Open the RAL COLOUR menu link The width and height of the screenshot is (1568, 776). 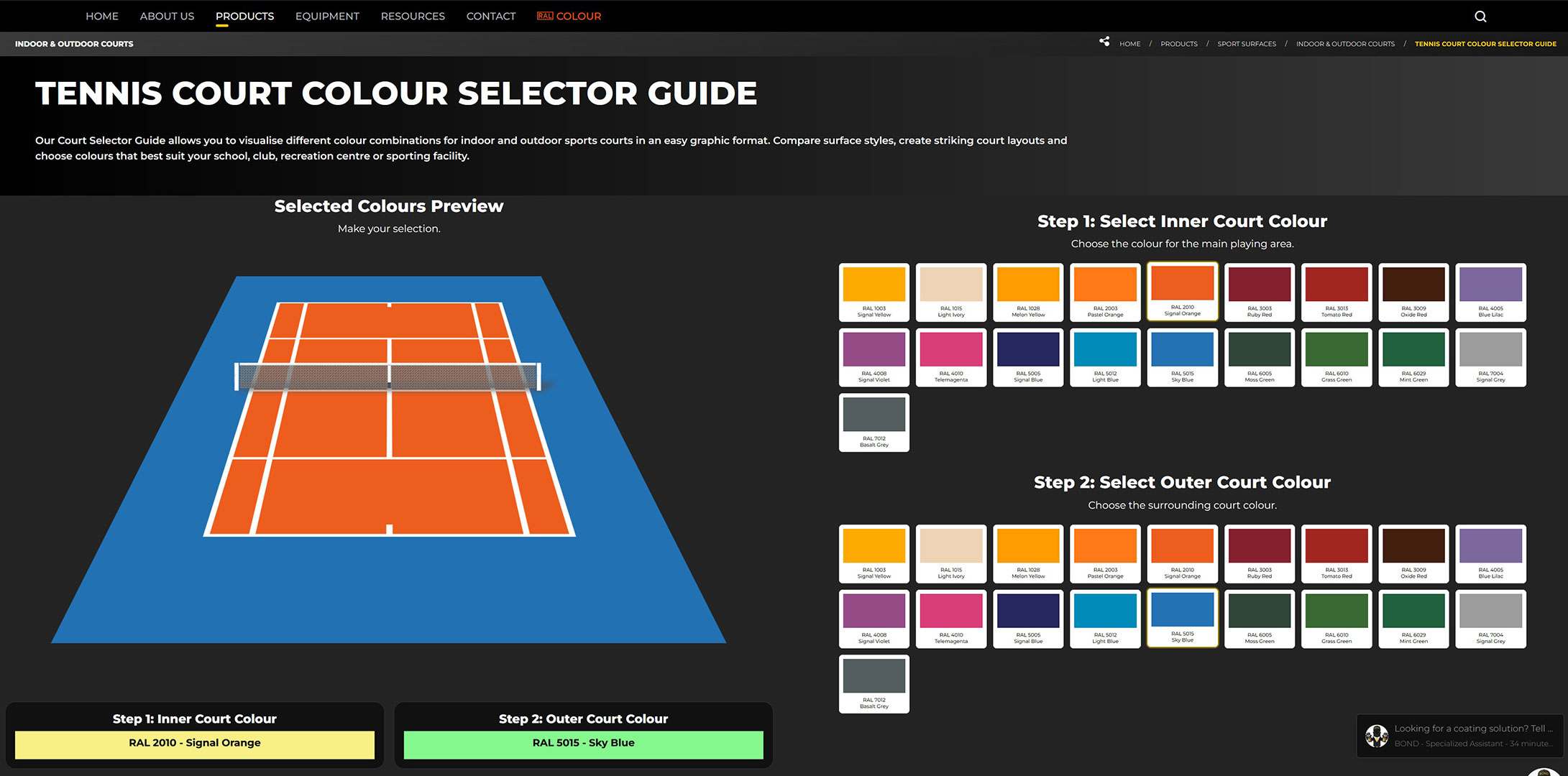569,16
